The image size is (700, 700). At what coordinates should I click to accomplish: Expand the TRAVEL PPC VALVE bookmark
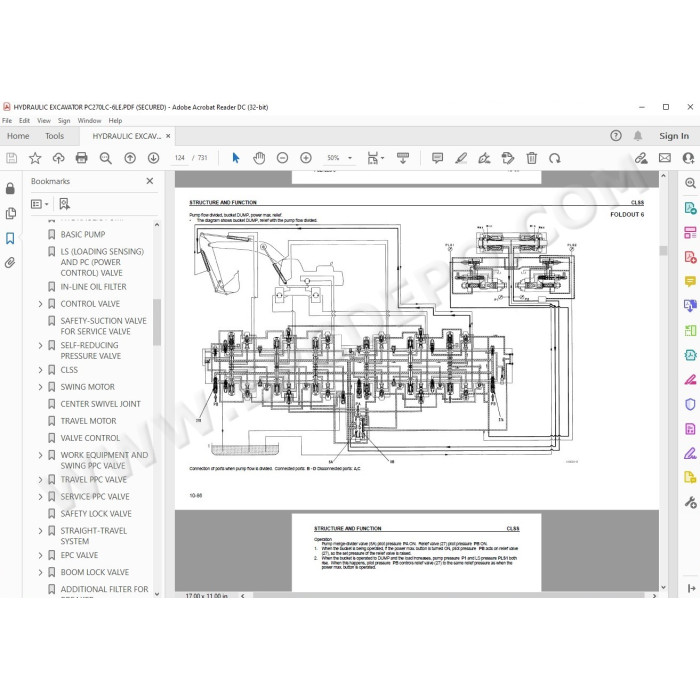point(40,480)
